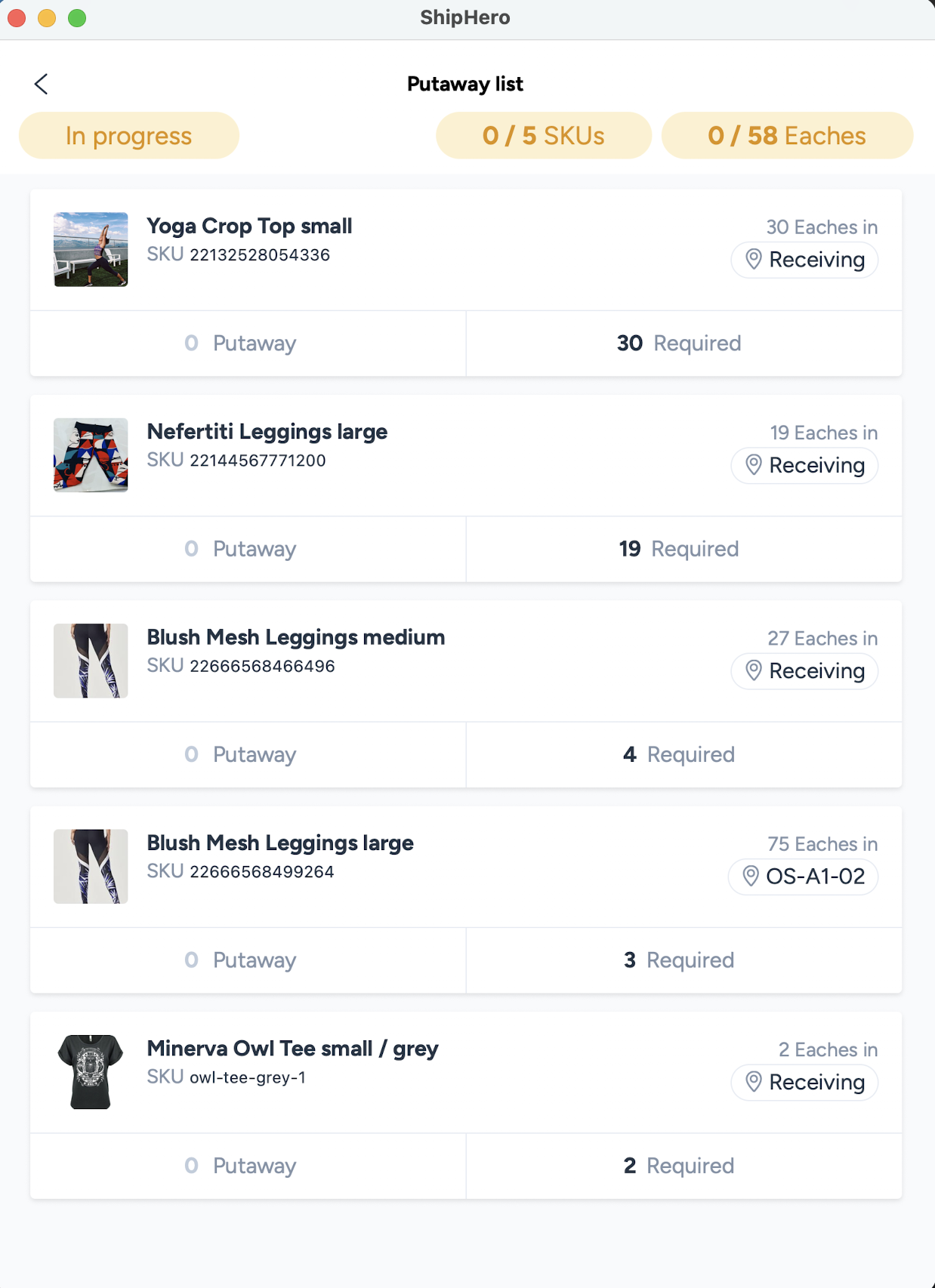Click location pin for Minerva Owl Tee
Image resolution: width=935 pixels, height=1288 pixels.
click(753, 1082)
